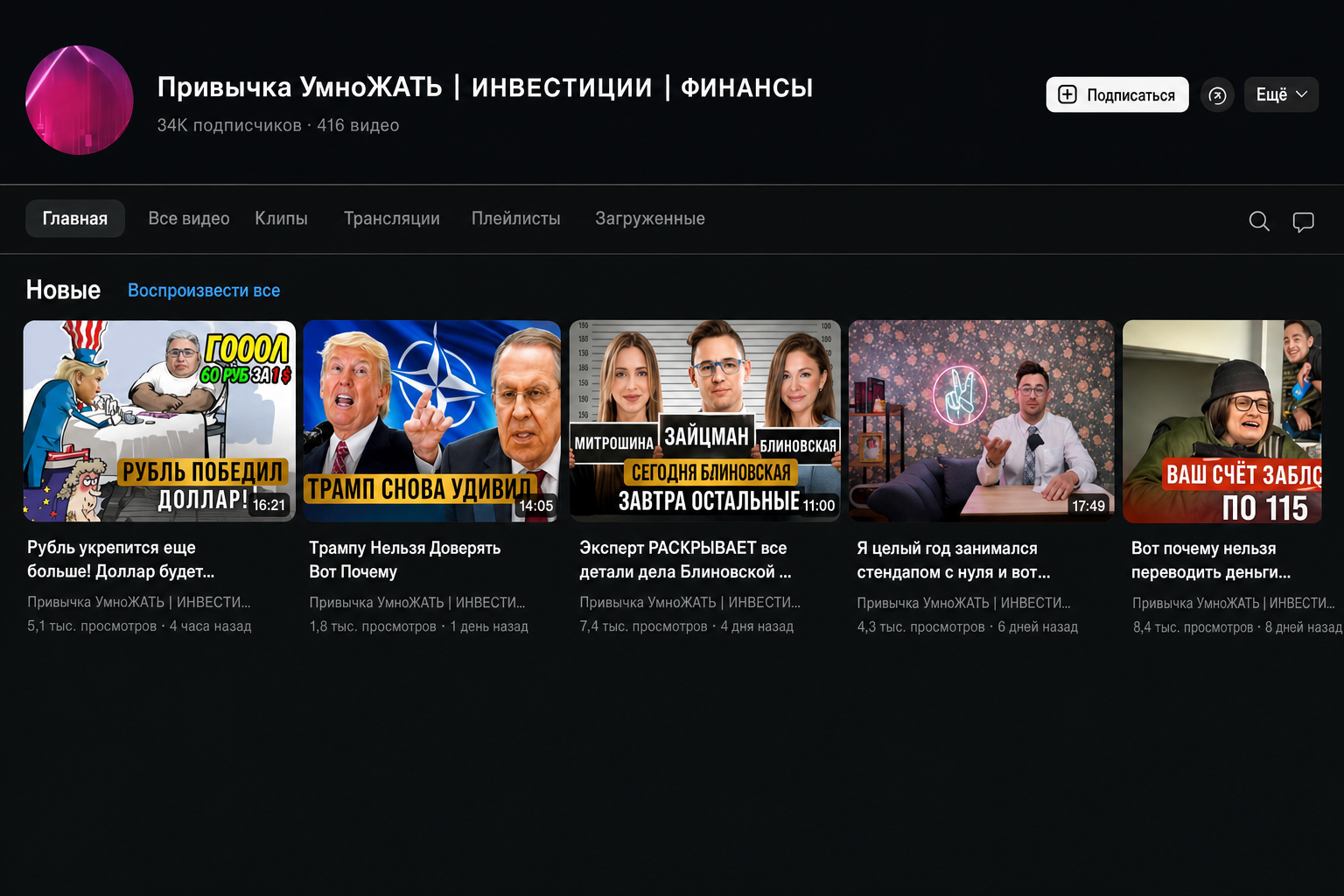Viewport: 1344px width, 896px height.
Task: Open the Зайцман Блиновская video thumbnail
Action: 705,421
